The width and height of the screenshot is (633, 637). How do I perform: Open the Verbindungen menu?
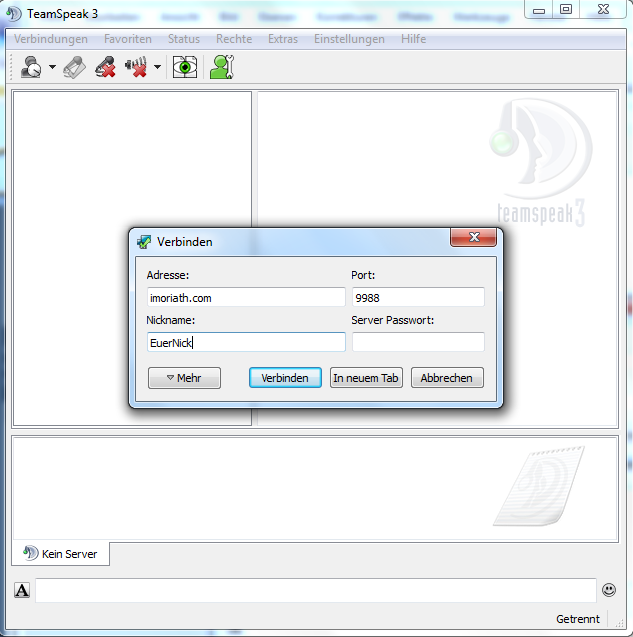pos(51,39)
